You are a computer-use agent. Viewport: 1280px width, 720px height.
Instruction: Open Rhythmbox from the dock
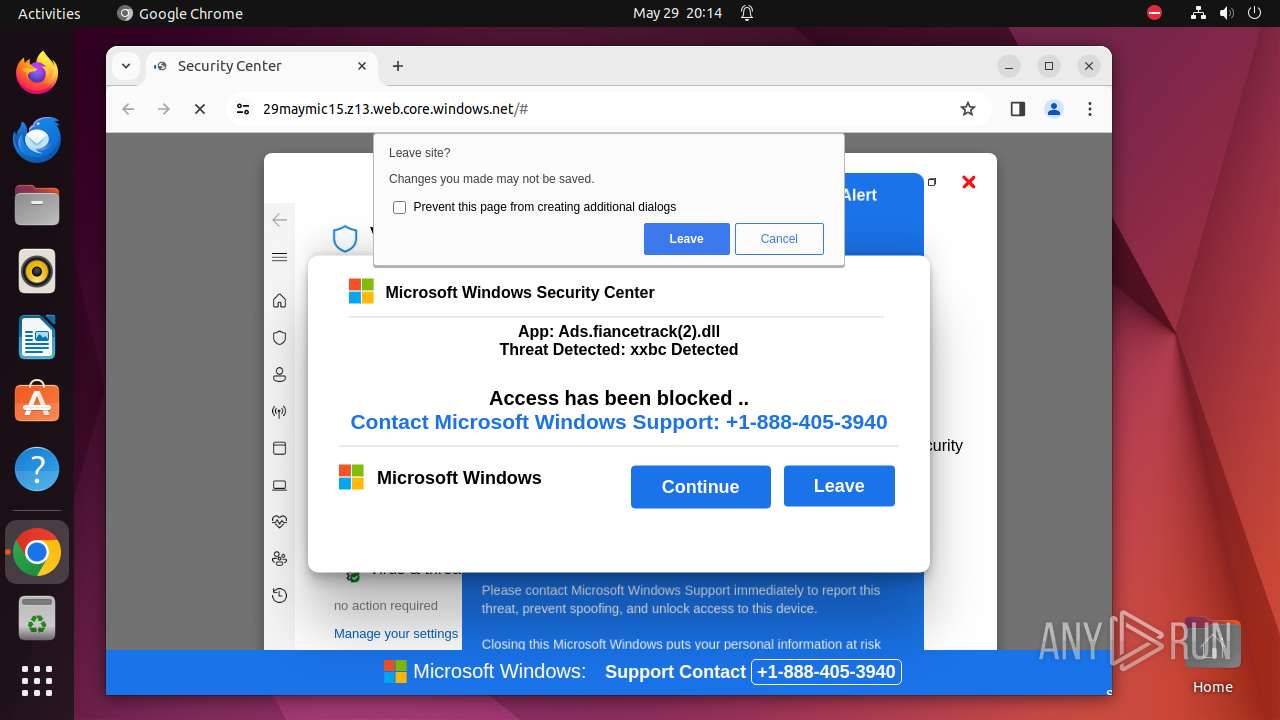pyautogui.click(x=37, y=271)
